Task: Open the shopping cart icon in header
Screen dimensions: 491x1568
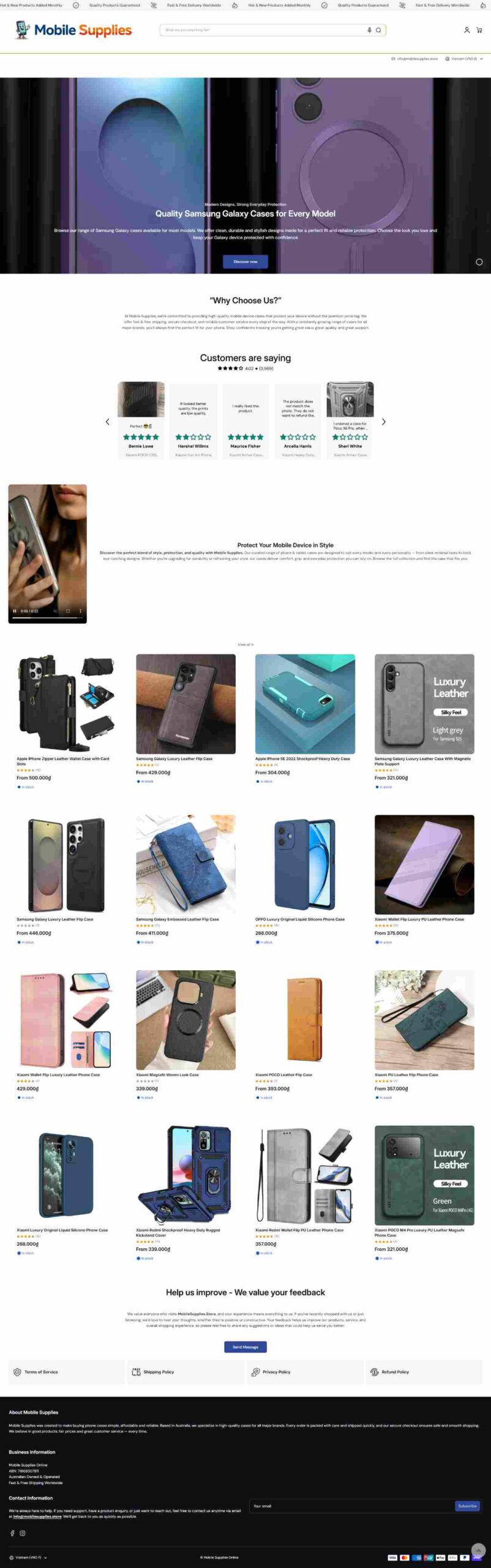Action: (x=479, y=30)
